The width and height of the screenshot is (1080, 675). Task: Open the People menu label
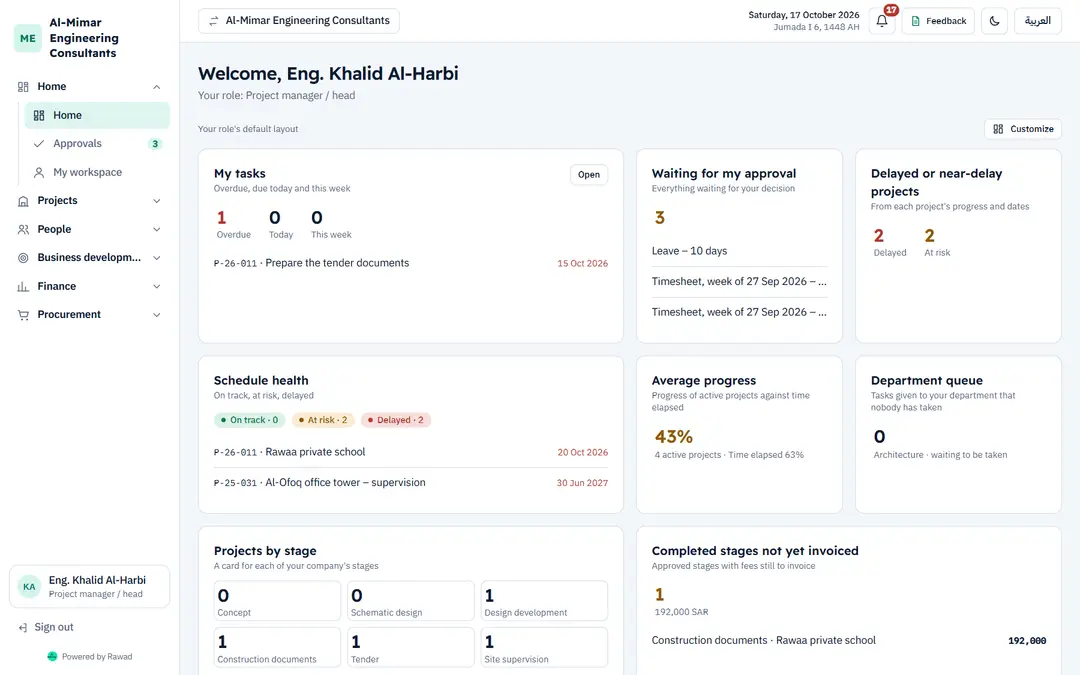pyautogui.click(x=54, y=229)
